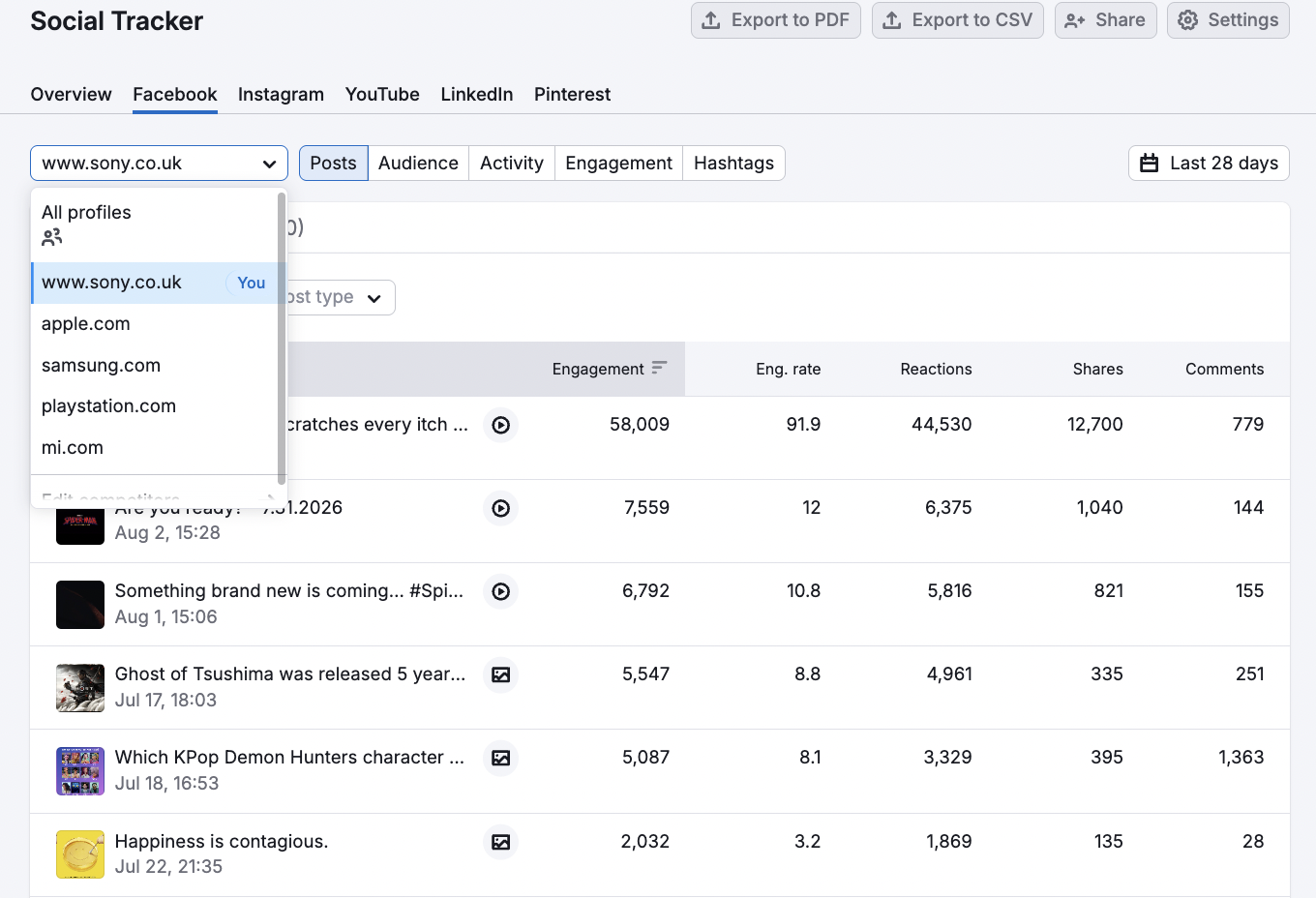
Task: Sort posts by the Engagement column
Action: point(609,369)
